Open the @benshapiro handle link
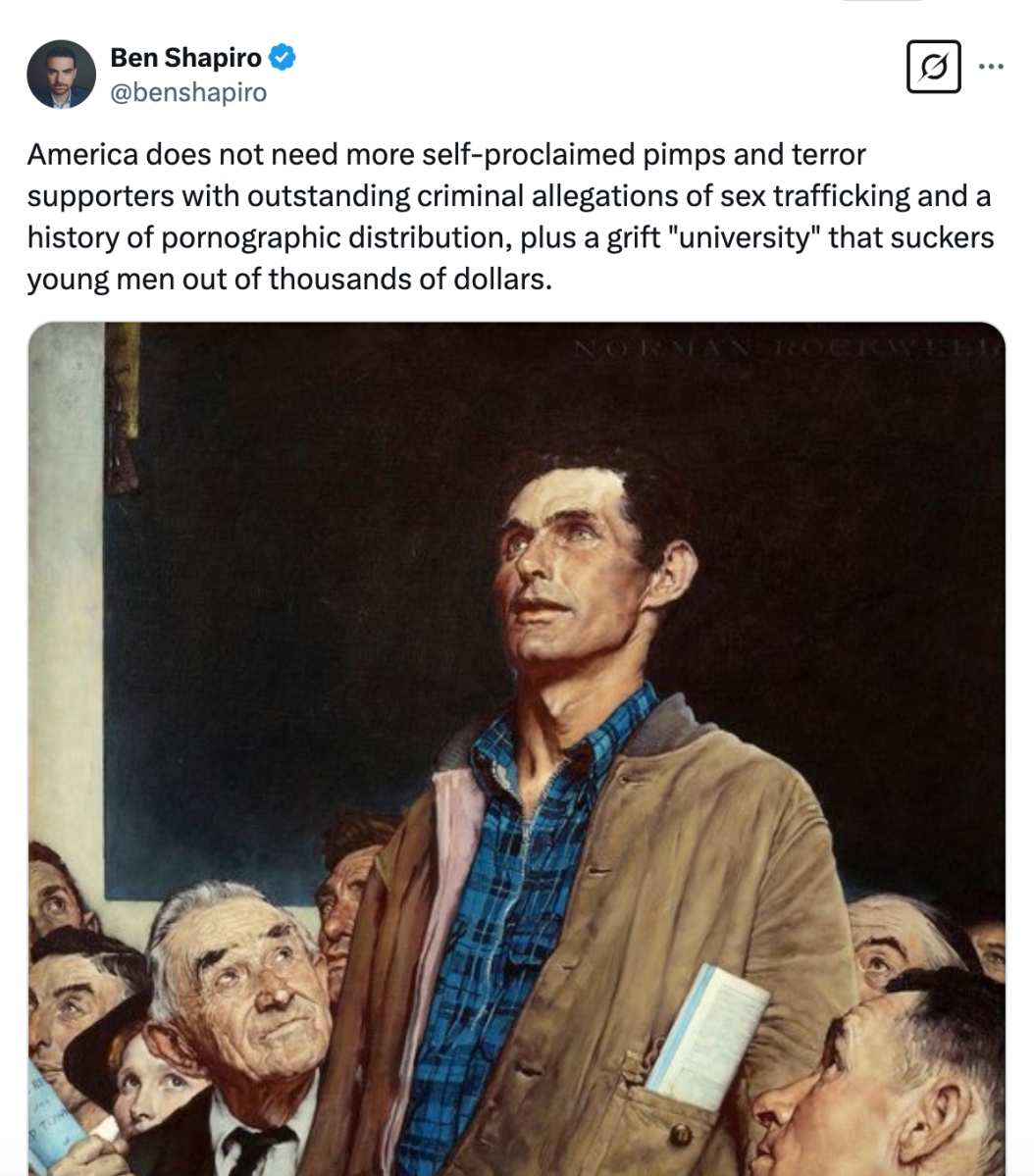The image size is (1034, 1176). point(188,92)
